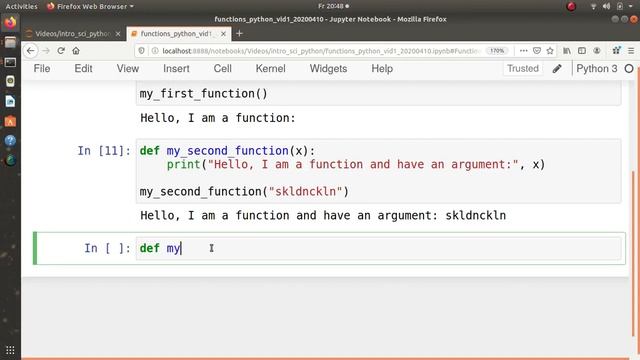This screenshot has height=360, width=640.
Task: Click the In [11]: prompt label
Action: (104, 151)
